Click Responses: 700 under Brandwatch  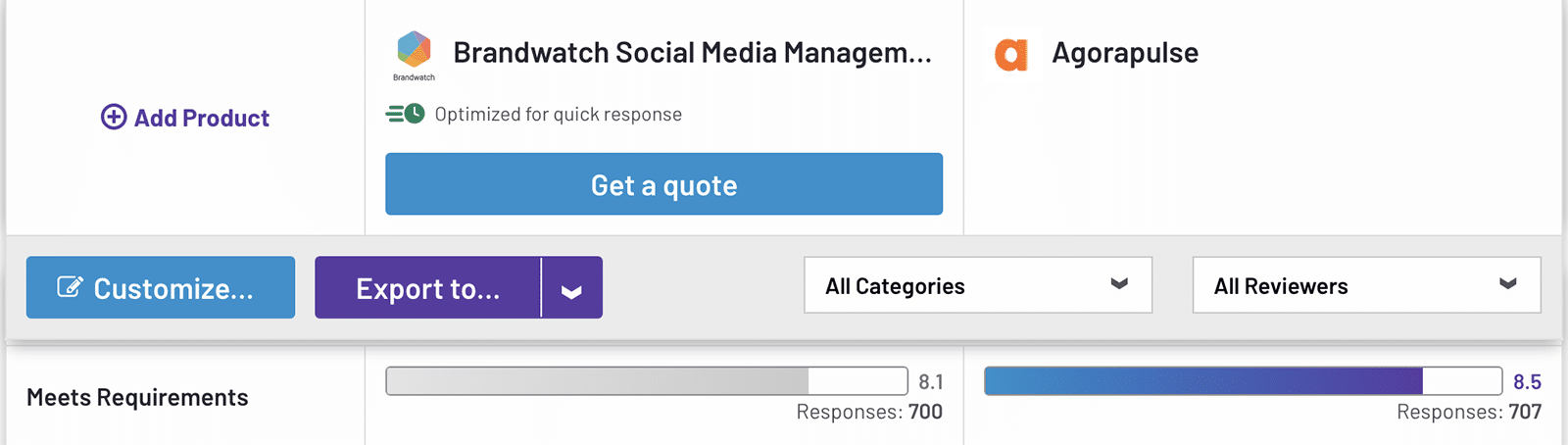(869, 412)
